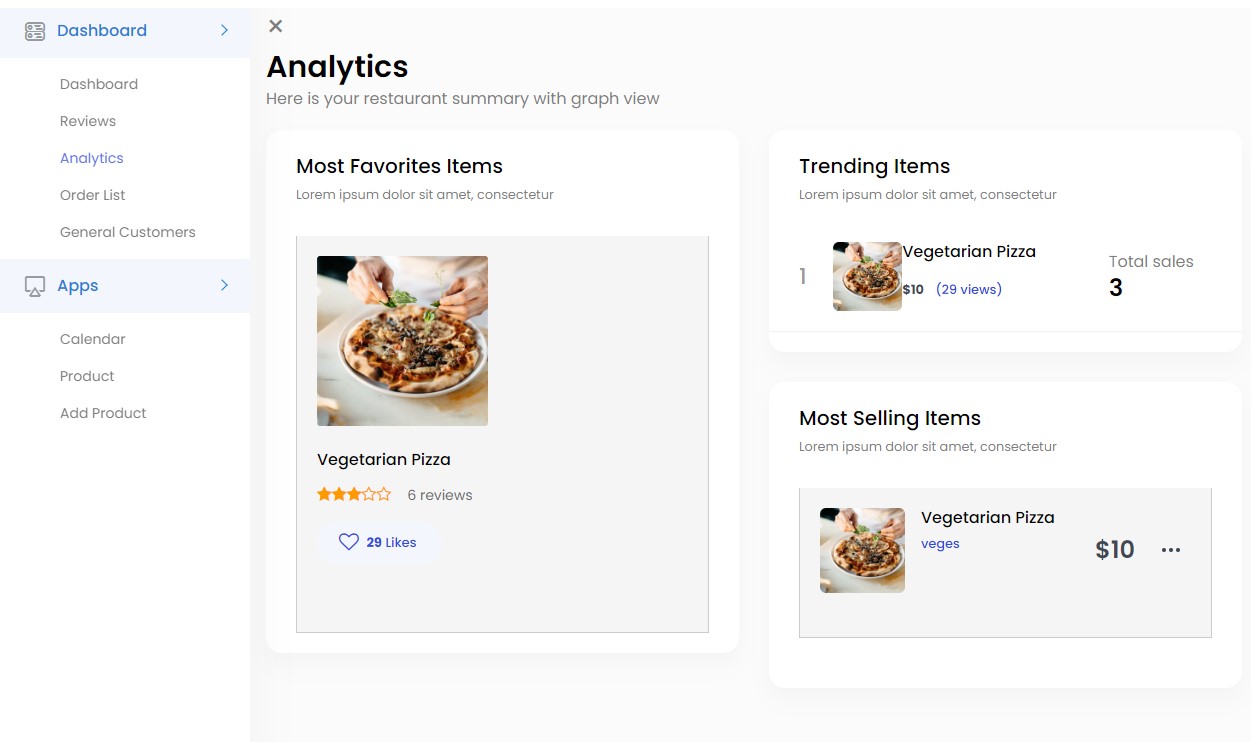Click the star rating under Vegetarian Pizza
Viewport: 1251px width, 742px height.
click(x=354, y=493)
